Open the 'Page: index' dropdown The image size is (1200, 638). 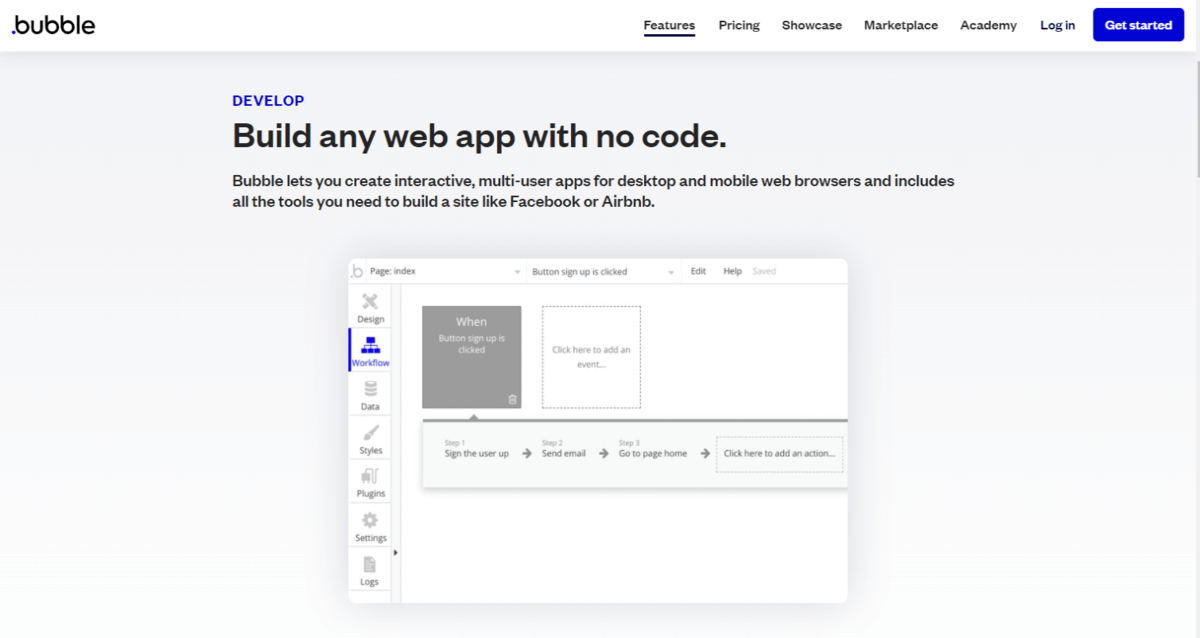pos(445,272)
